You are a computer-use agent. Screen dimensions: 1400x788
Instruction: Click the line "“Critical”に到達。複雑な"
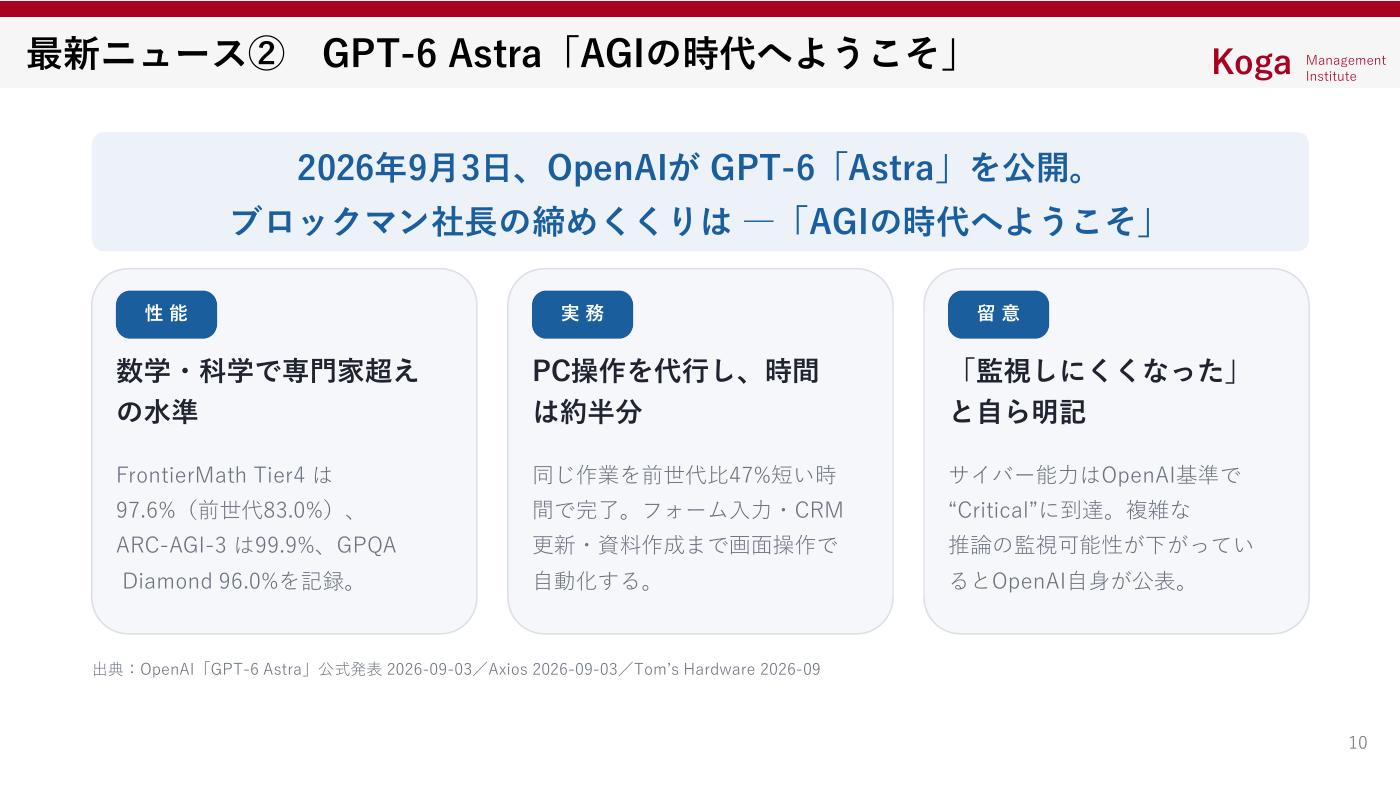tap(1070, 510)
